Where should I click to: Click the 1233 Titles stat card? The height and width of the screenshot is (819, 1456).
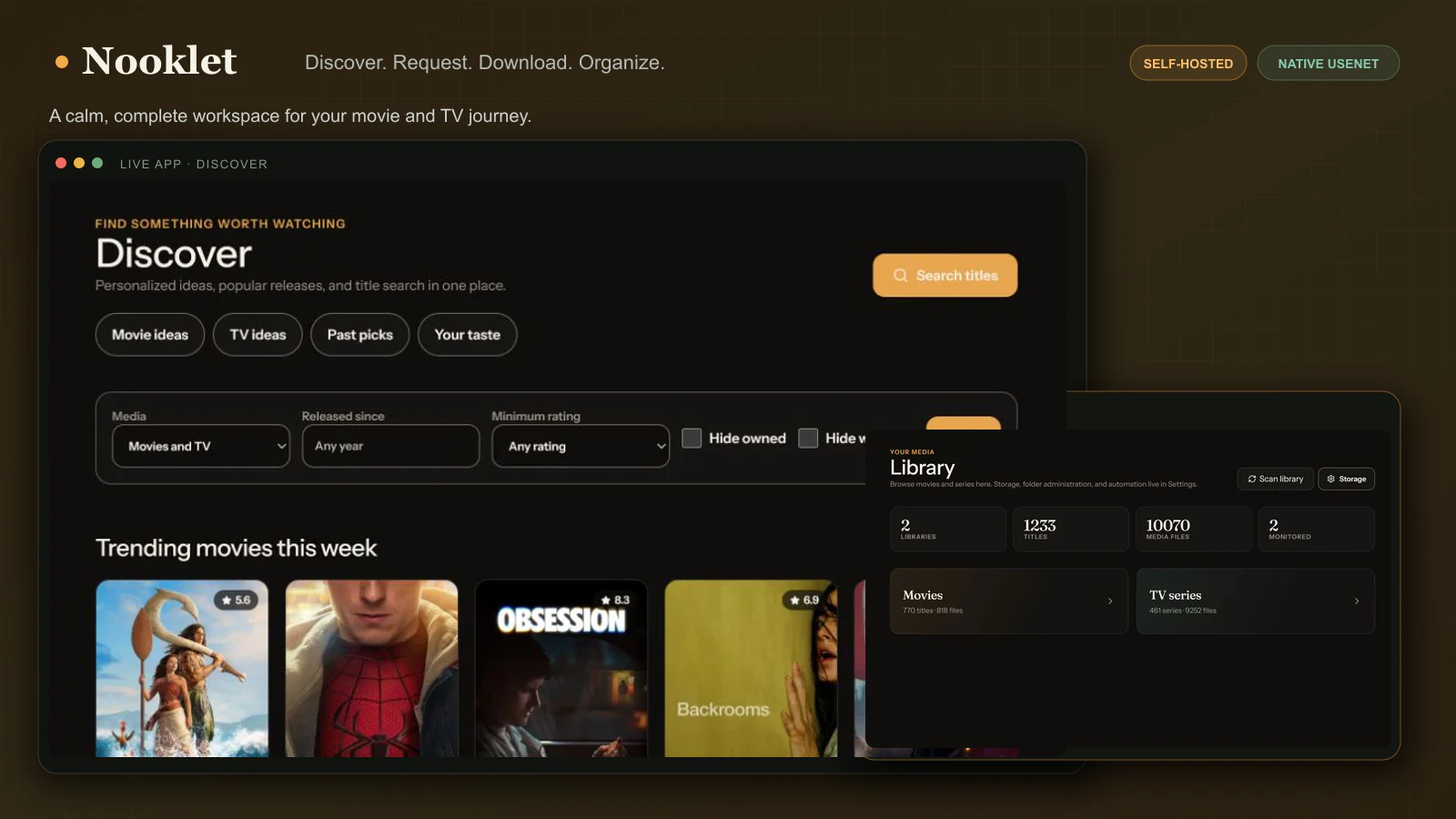coord(1071,529)
